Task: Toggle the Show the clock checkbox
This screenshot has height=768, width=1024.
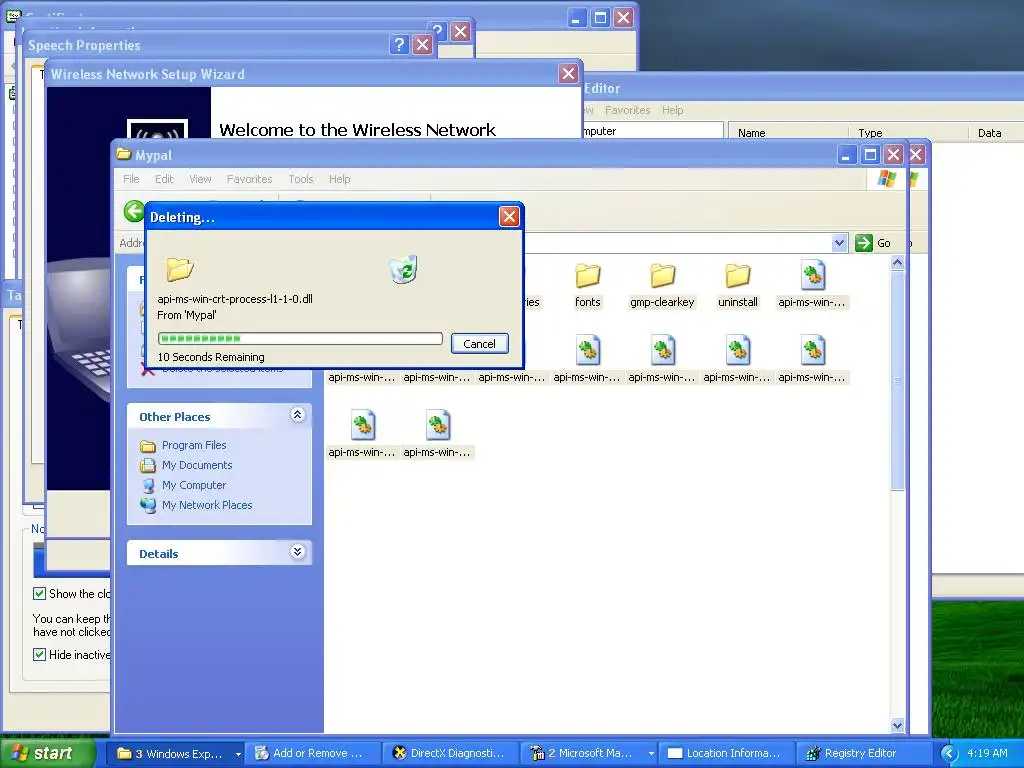Action: (39, 594)
